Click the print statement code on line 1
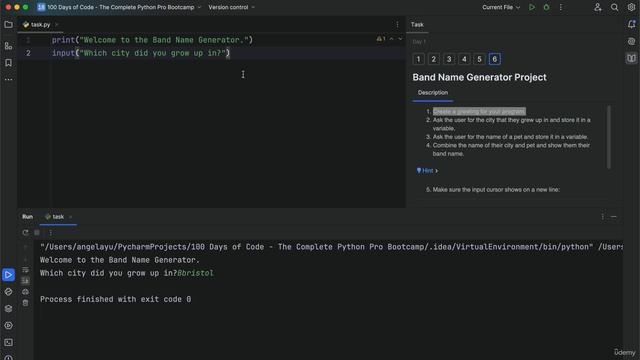The image size is (640, 360). pos(152,40)
